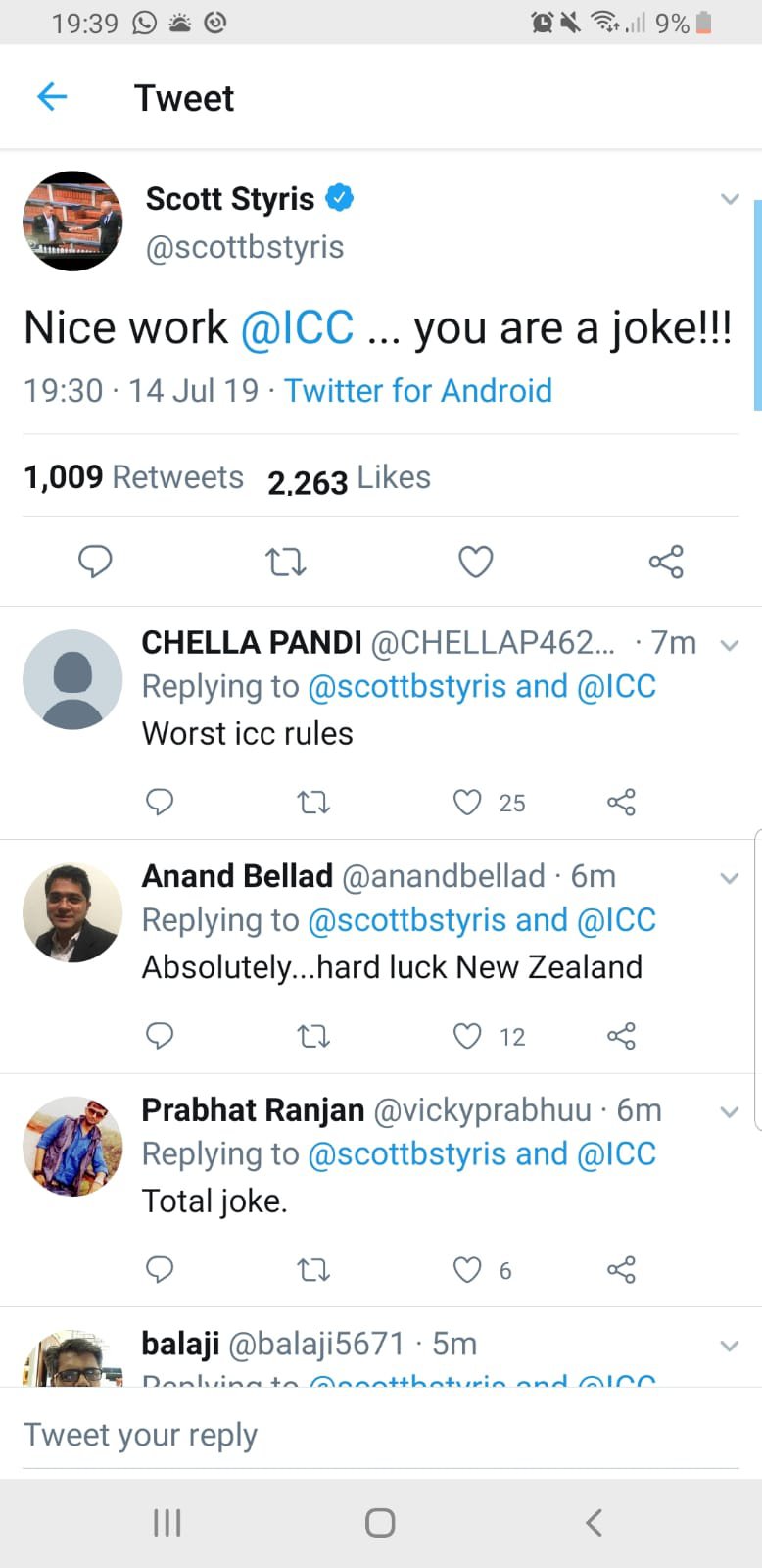
Task: Open the 1,009 Retweets list
Action: click(x=133, y=477)
